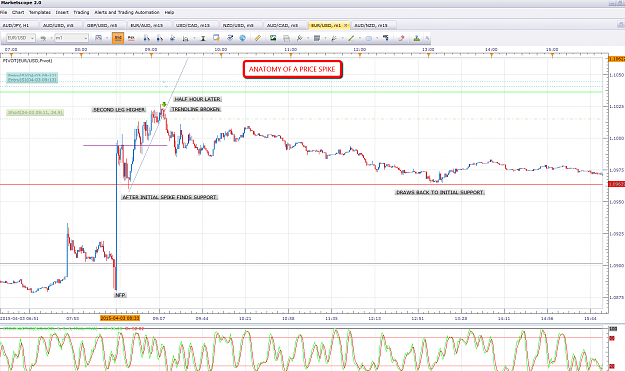This screenshot has width=625, height=371.
Task: Click the blue globe toolbar icon
Action: (242, 38)
